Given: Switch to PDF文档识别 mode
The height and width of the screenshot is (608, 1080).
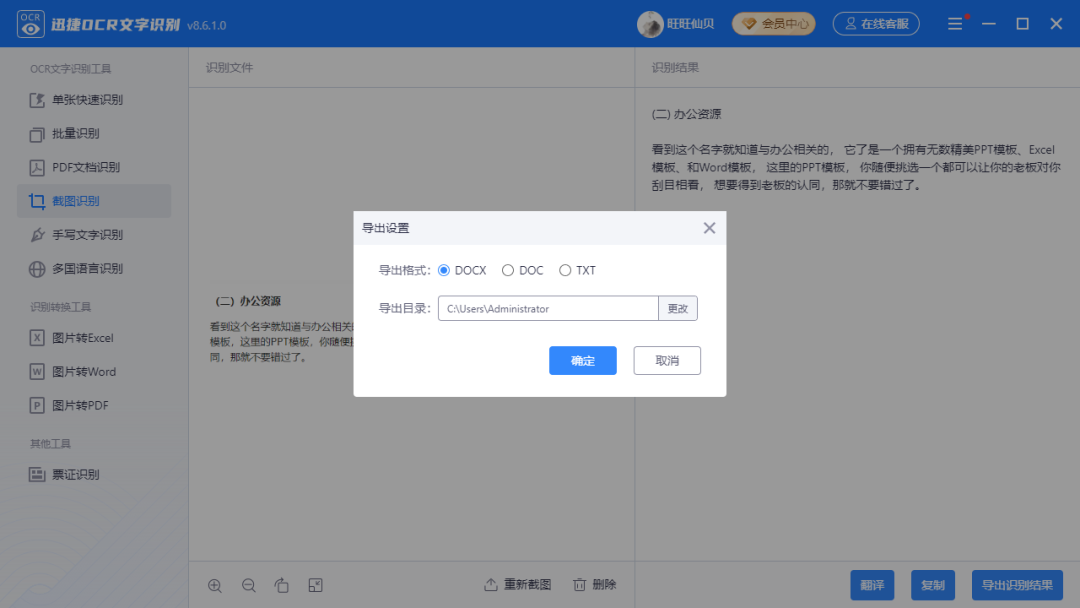Looking at the screenshot, I should [x=80, y=167].
